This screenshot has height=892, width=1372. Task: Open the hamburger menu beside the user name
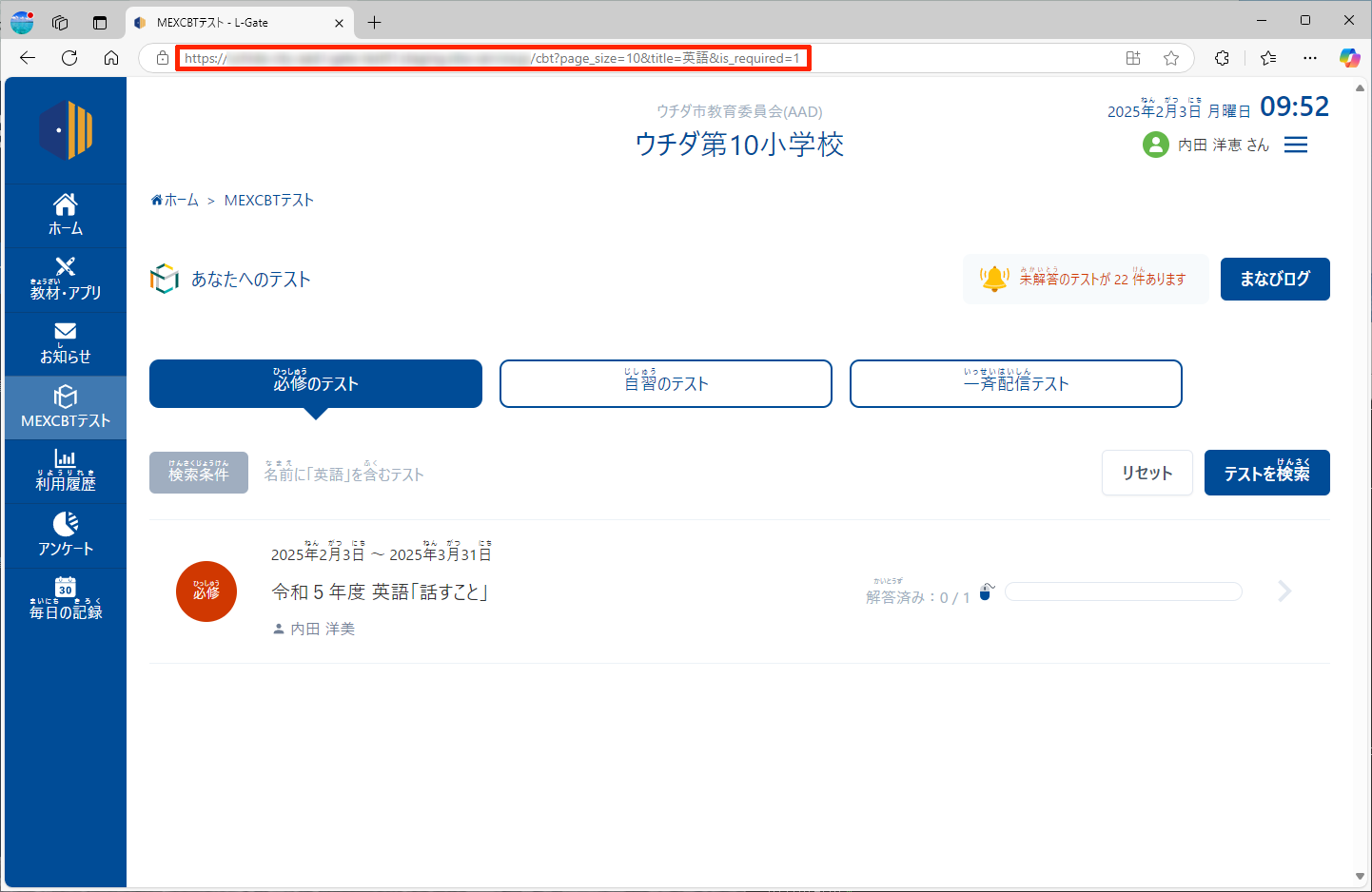click(1295, 145)
